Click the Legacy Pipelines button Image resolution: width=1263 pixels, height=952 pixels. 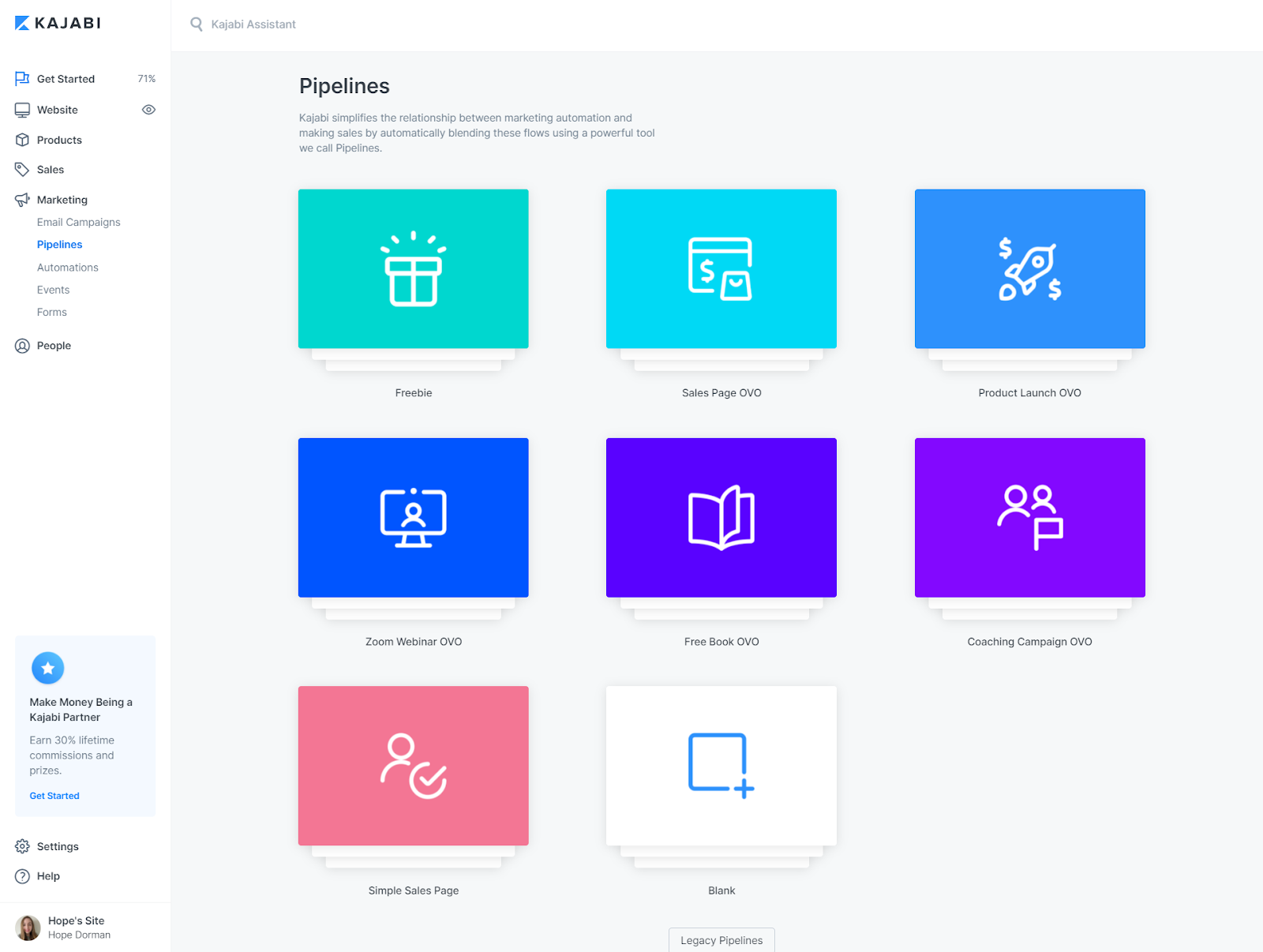pos(721,940)
